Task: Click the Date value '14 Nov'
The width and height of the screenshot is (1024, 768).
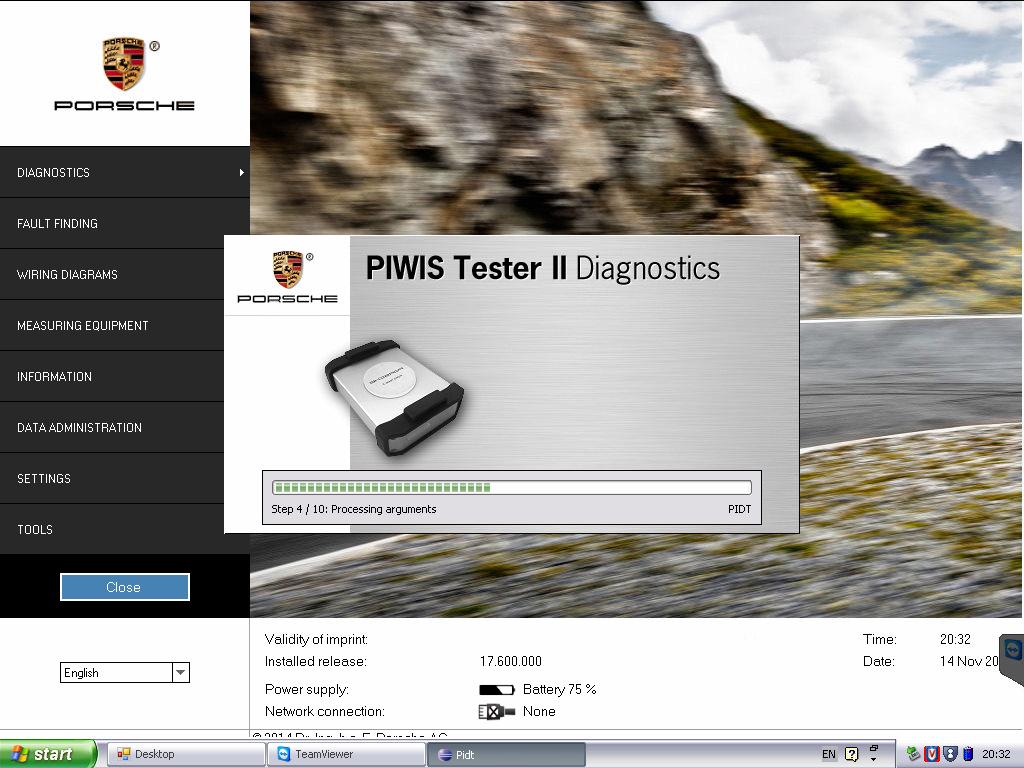Action: pos(969,662)
